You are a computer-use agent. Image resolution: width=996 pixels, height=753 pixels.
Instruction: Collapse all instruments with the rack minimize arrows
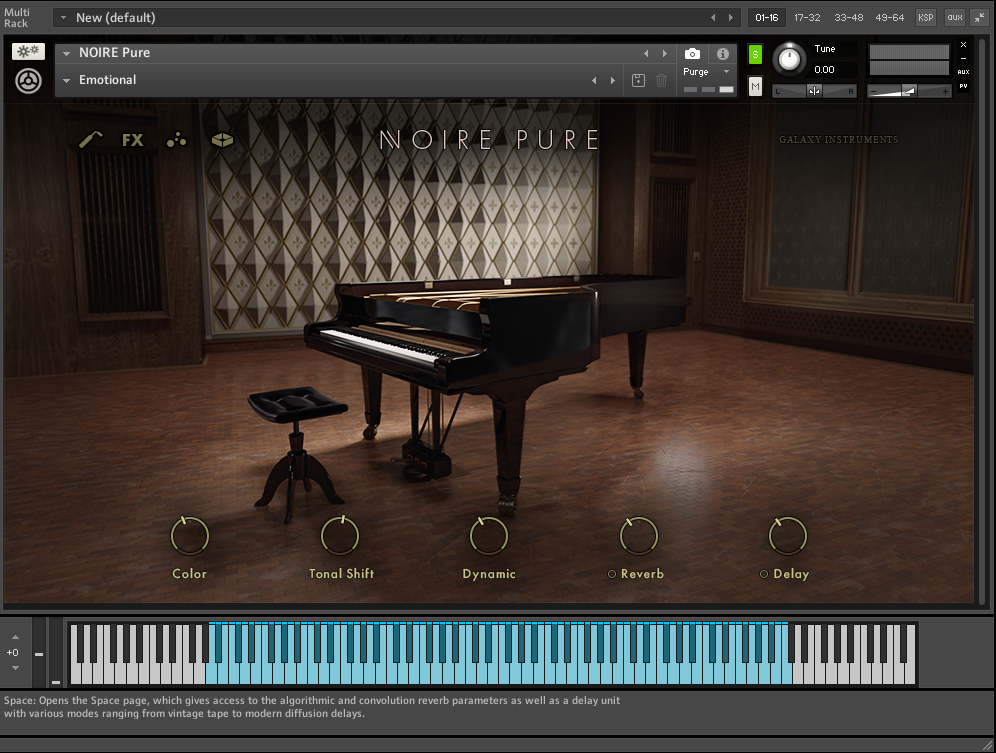click(979, 18)
